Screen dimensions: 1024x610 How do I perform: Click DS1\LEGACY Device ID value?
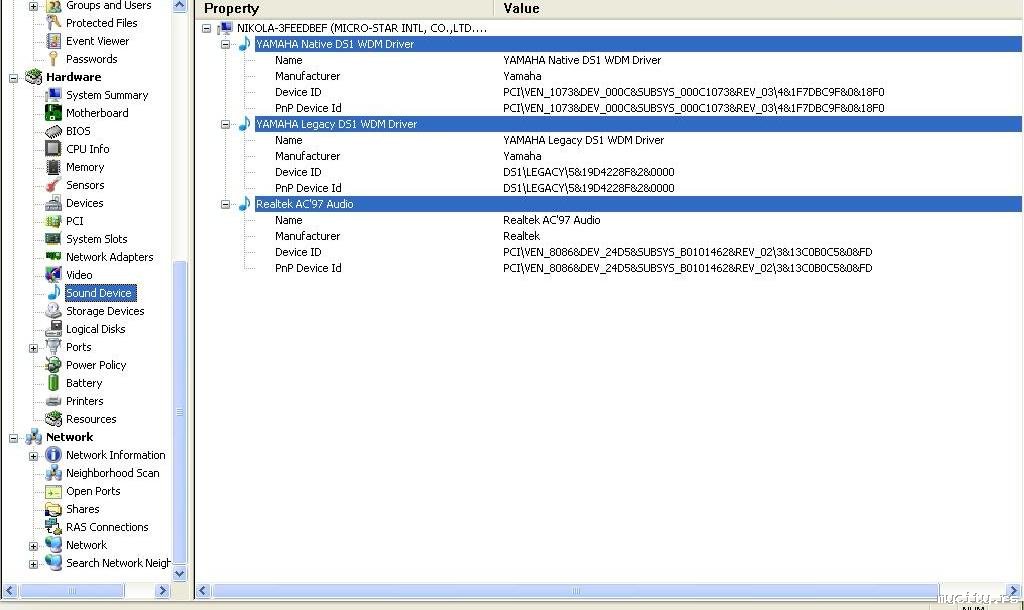tap(588, 172)
